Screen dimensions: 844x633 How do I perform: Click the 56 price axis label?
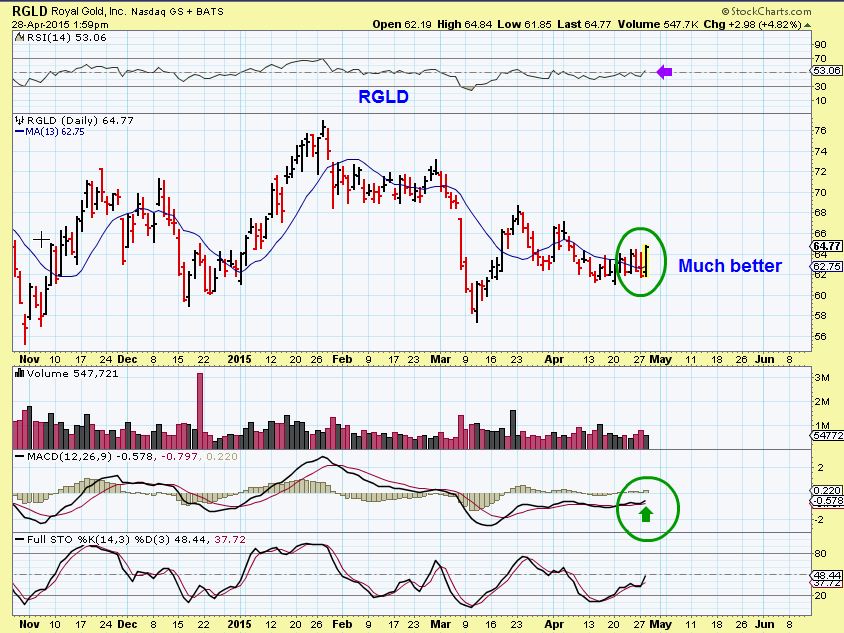(x=820, y=336)
